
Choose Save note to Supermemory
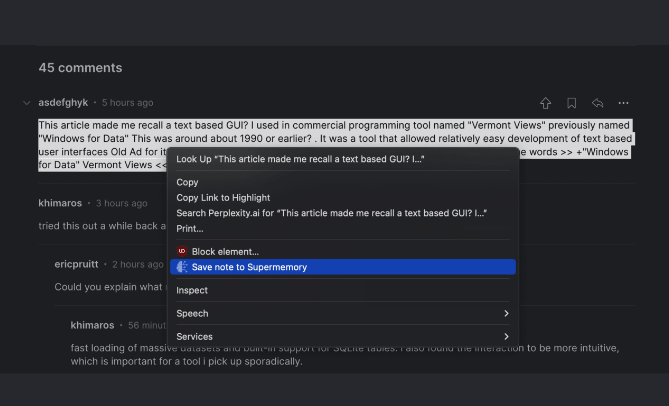[249, 267]
